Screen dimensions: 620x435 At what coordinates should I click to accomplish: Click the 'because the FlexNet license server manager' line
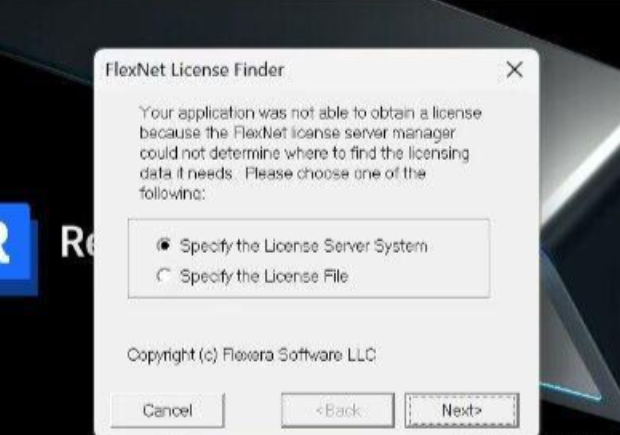click(297, 133)
